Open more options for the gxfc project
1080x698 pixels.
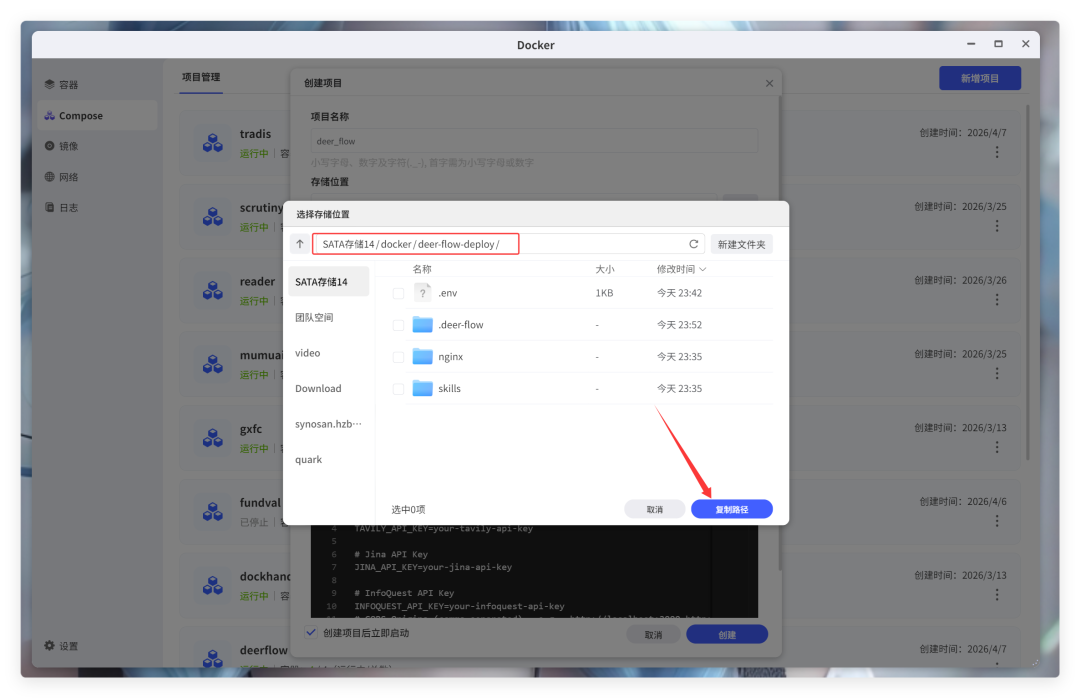(997, 447)
